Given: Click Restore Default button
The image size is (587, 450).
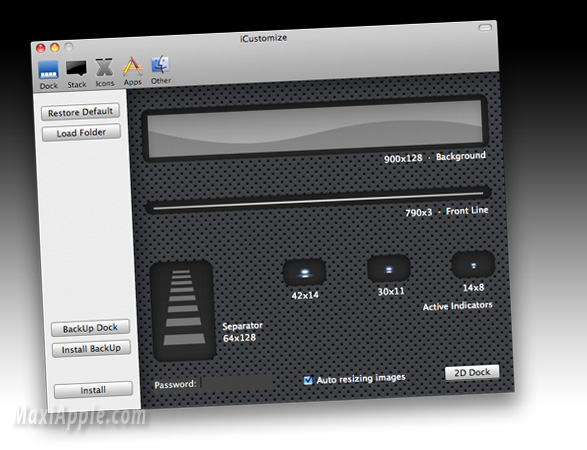Looking at the screenshot, I should coord(80,112).
